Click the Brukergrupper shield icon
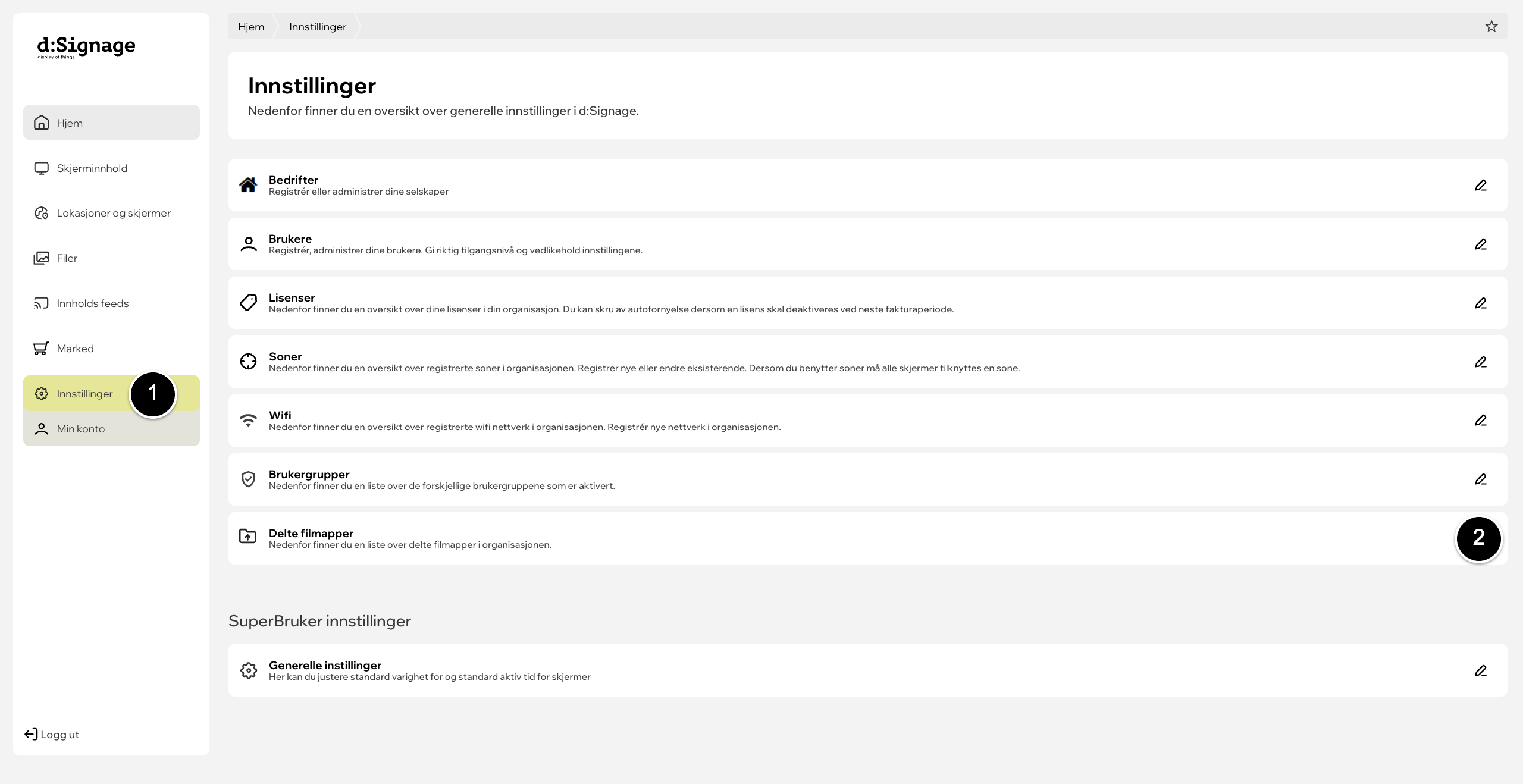 (248, 479)
